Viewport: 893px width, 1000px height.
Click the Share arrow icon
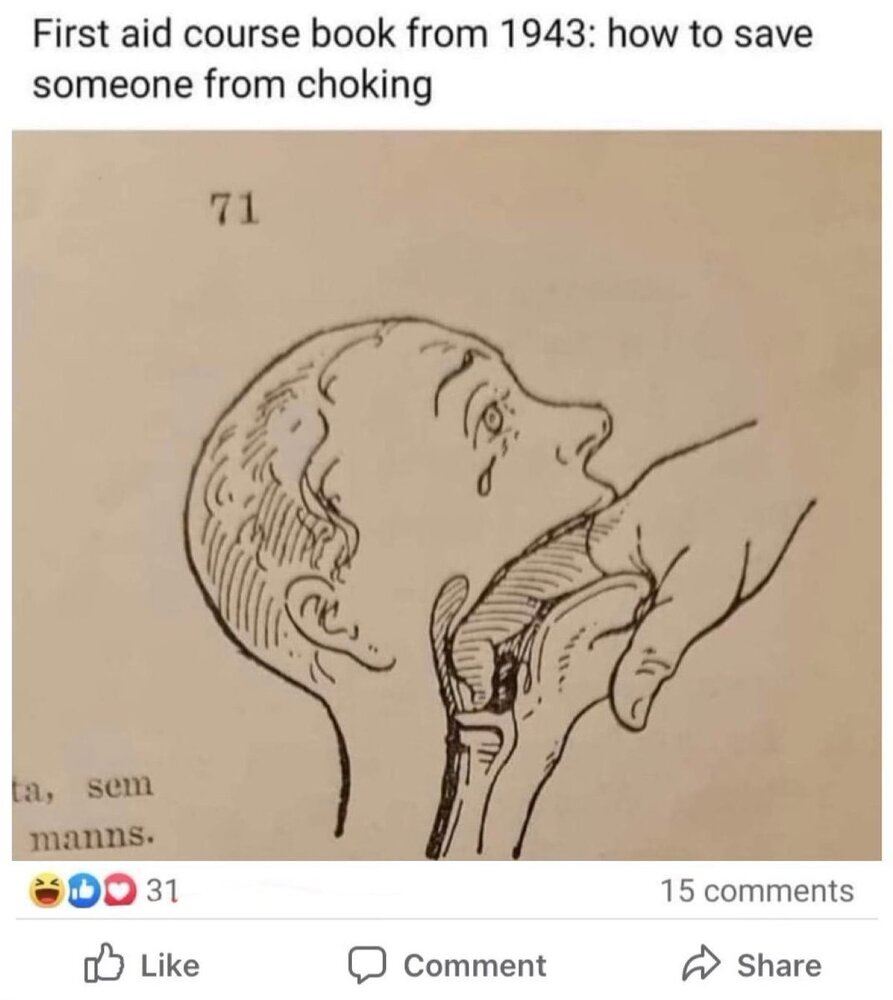pyautogui.click(x=702, y=965)
